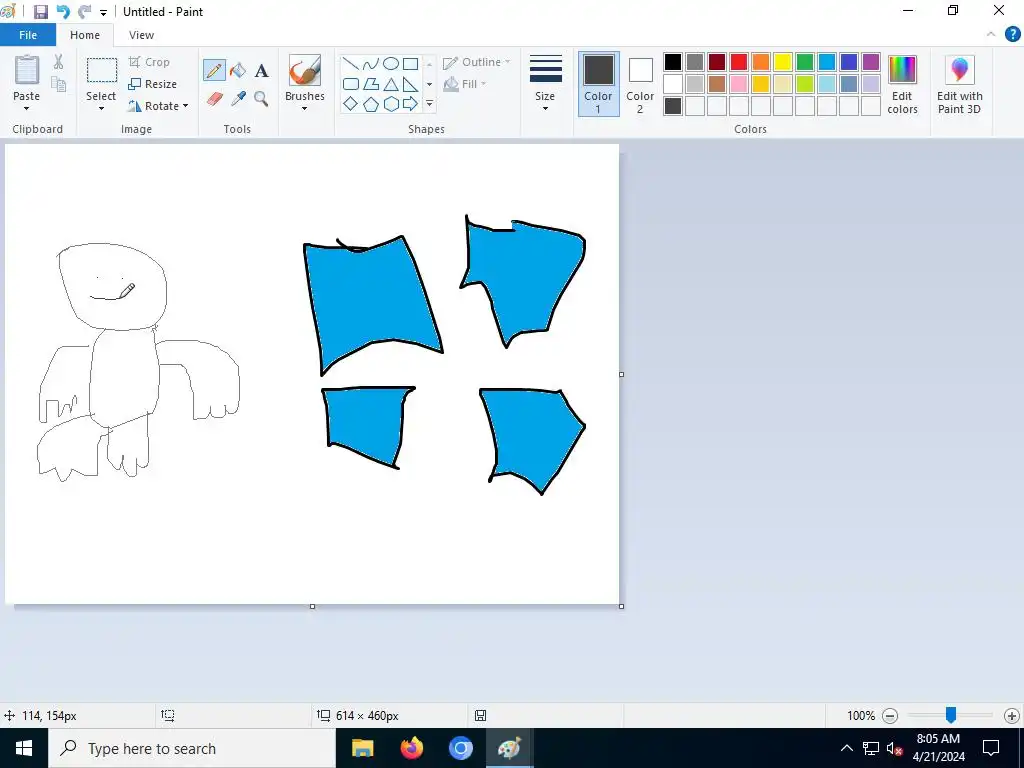
Task: Click the Resize button
Action: (x=153, y=84)
